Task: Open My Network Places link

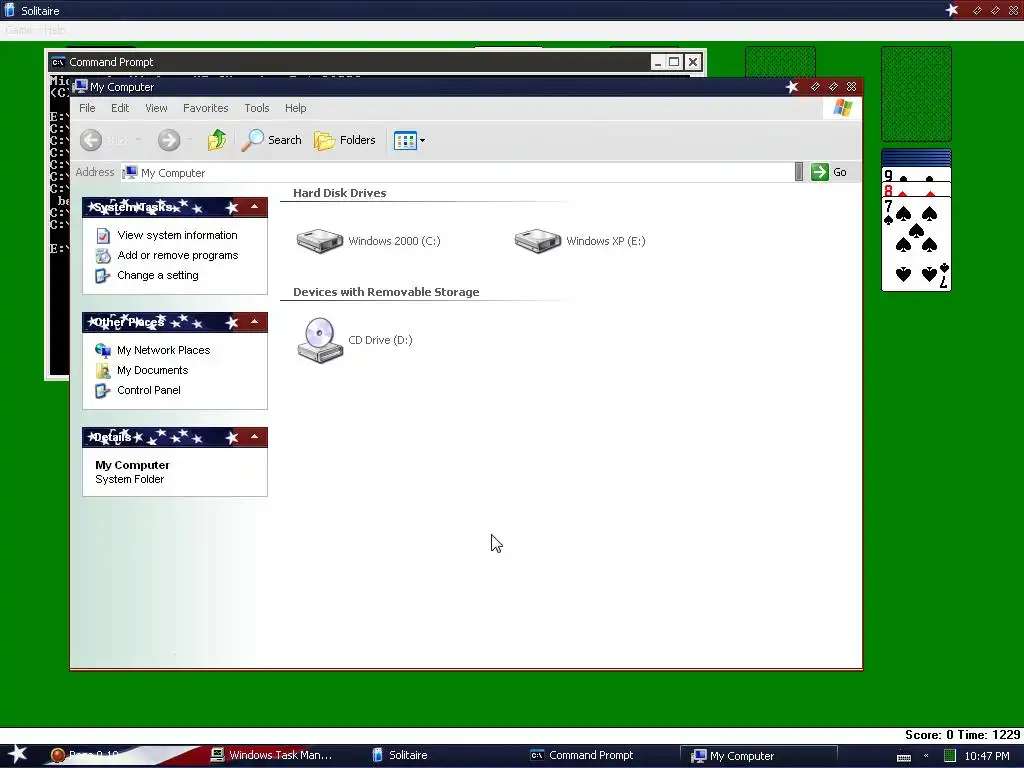Action: click(163, 350)
